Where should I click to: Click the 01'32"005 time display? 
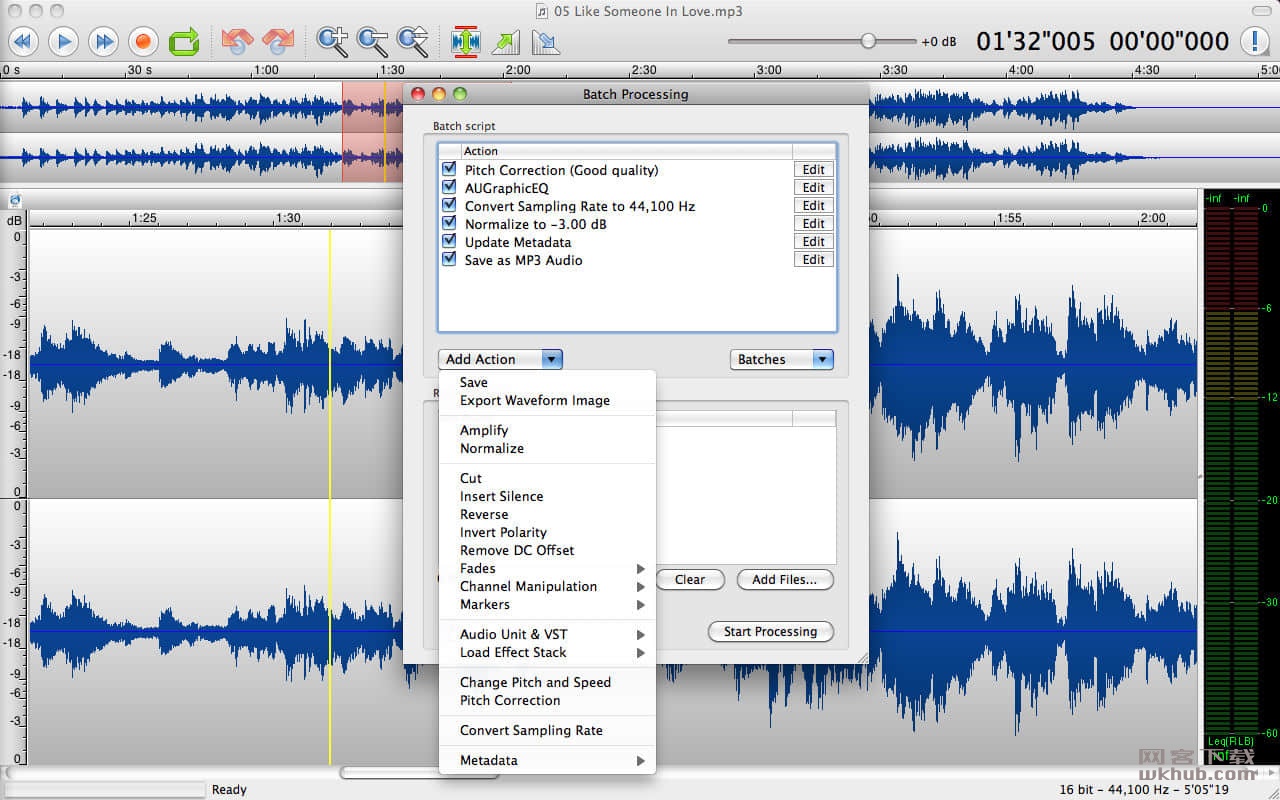click(1036, 41)
